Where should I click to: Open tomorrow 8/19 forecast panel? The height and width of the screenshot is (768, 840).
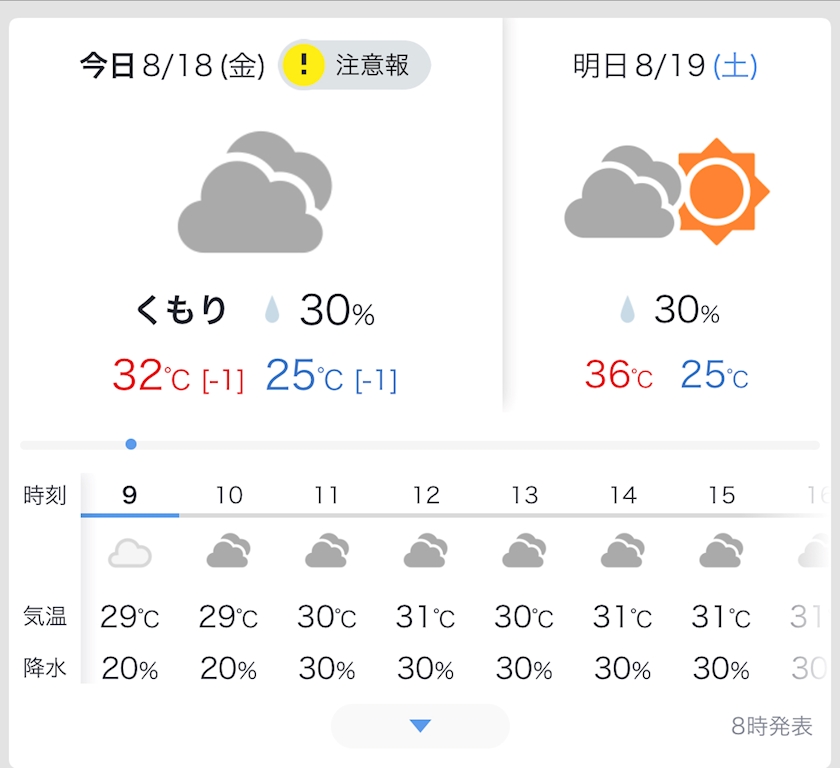click(665, 67)
